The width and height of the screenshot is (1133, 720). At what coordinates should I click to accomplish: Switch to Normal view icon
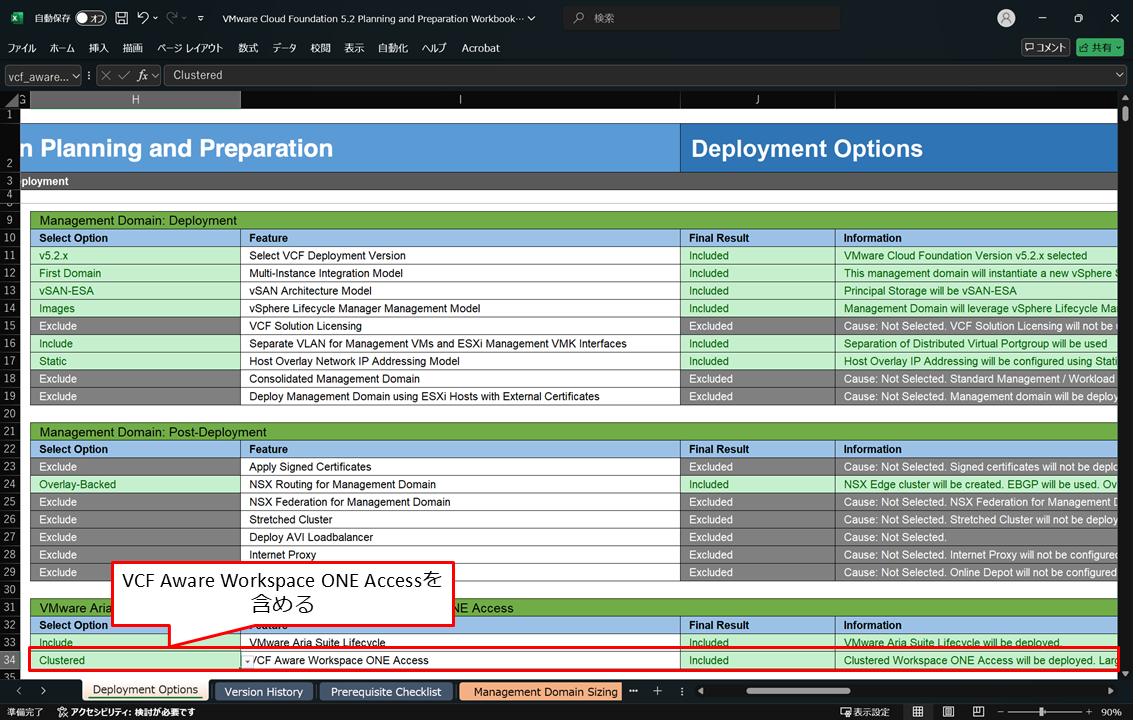pyautogui.click(x=918, y=712)
